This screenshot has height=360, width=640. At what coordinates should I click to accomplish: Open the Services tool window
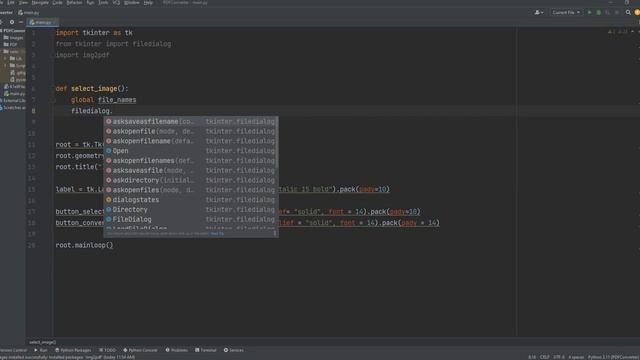[233, 350]
